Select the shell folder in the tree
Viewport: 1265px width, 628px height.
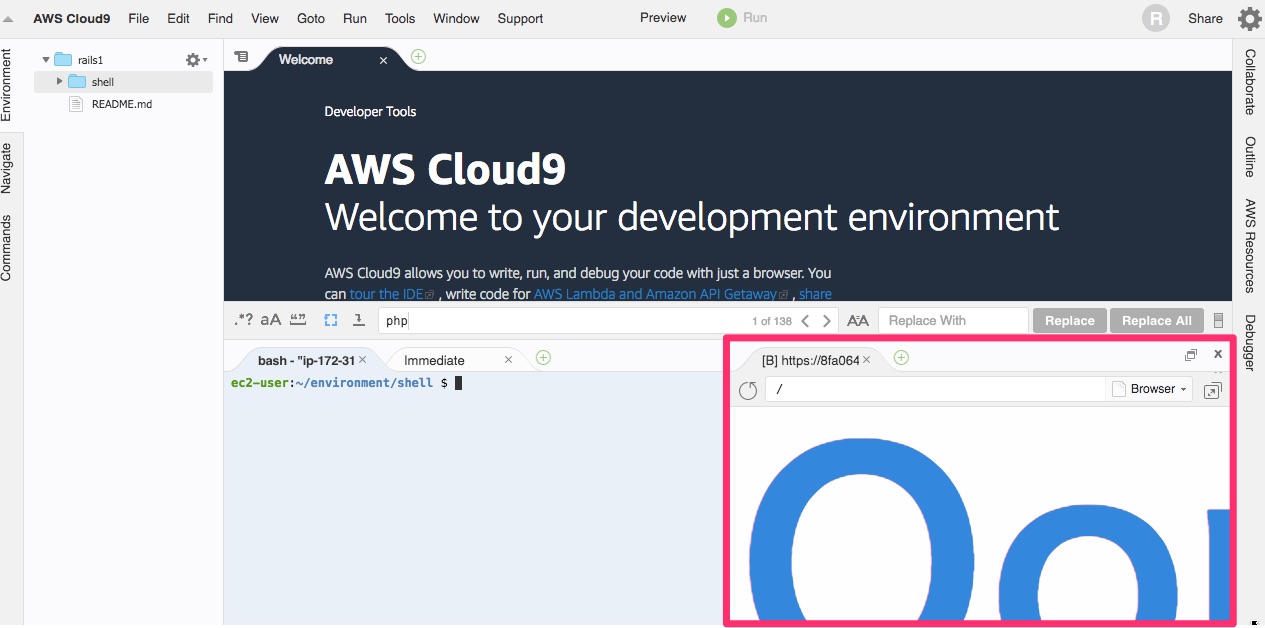[123, 82]
